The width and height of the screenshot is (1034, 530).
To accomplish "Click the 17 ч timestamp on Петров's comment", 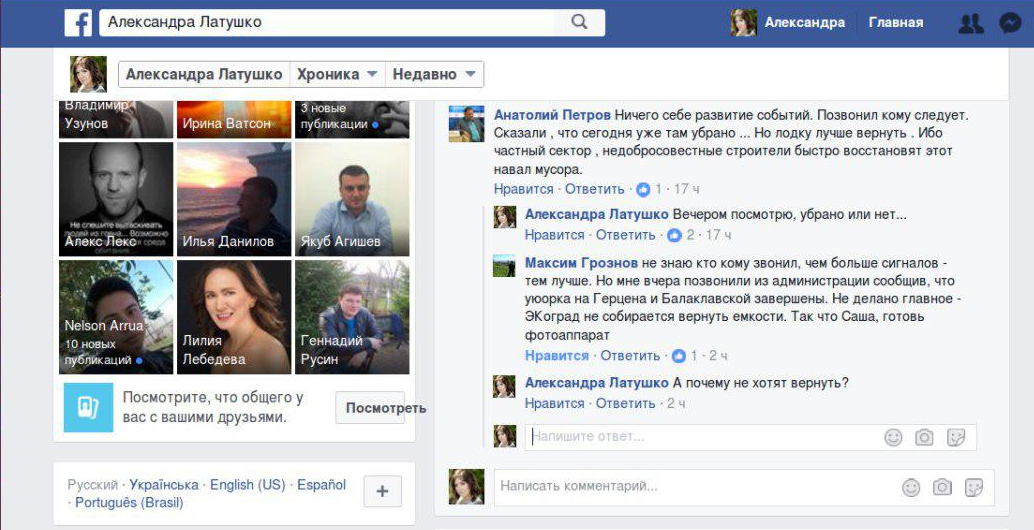I will pyautogui.click(x=686, y=189).
